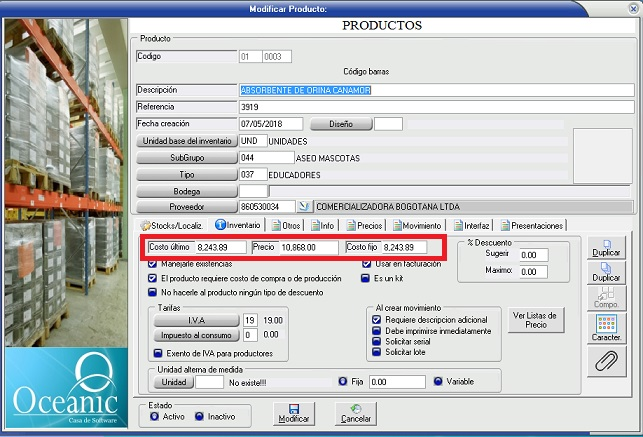Toggle the Manejarle existencias checkbox
The width and height of the screenshot is (643, 437).
point(152,264)
